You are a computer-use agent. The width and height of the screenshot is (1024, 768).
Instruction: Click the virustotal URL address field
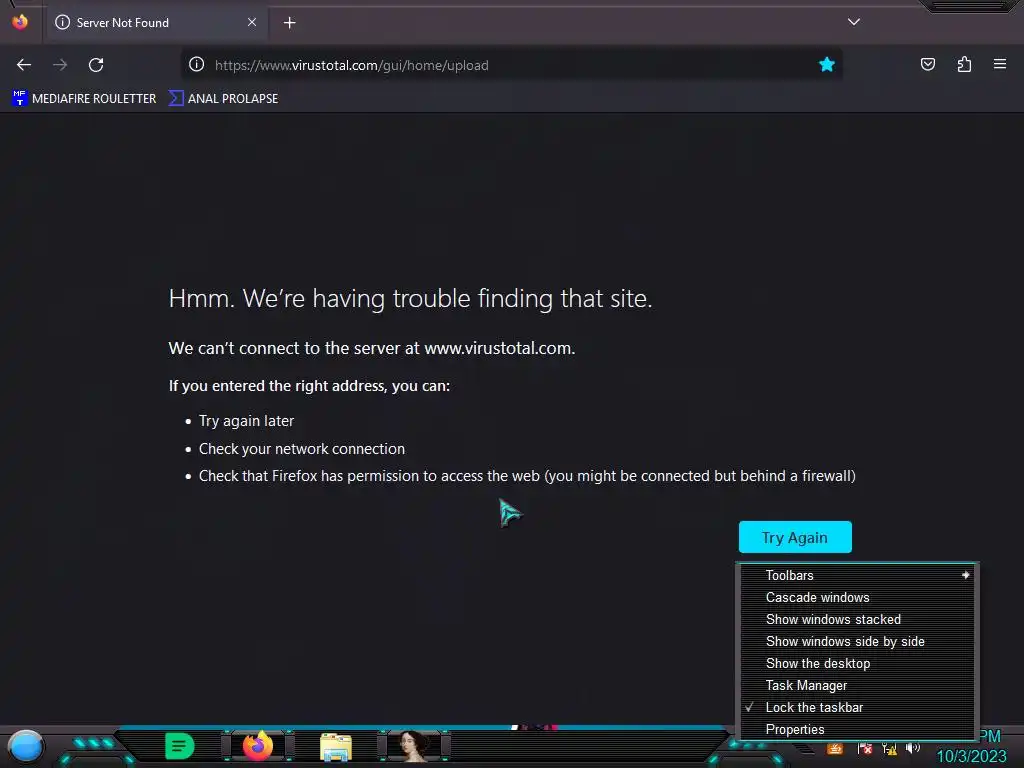pos(509,65)
